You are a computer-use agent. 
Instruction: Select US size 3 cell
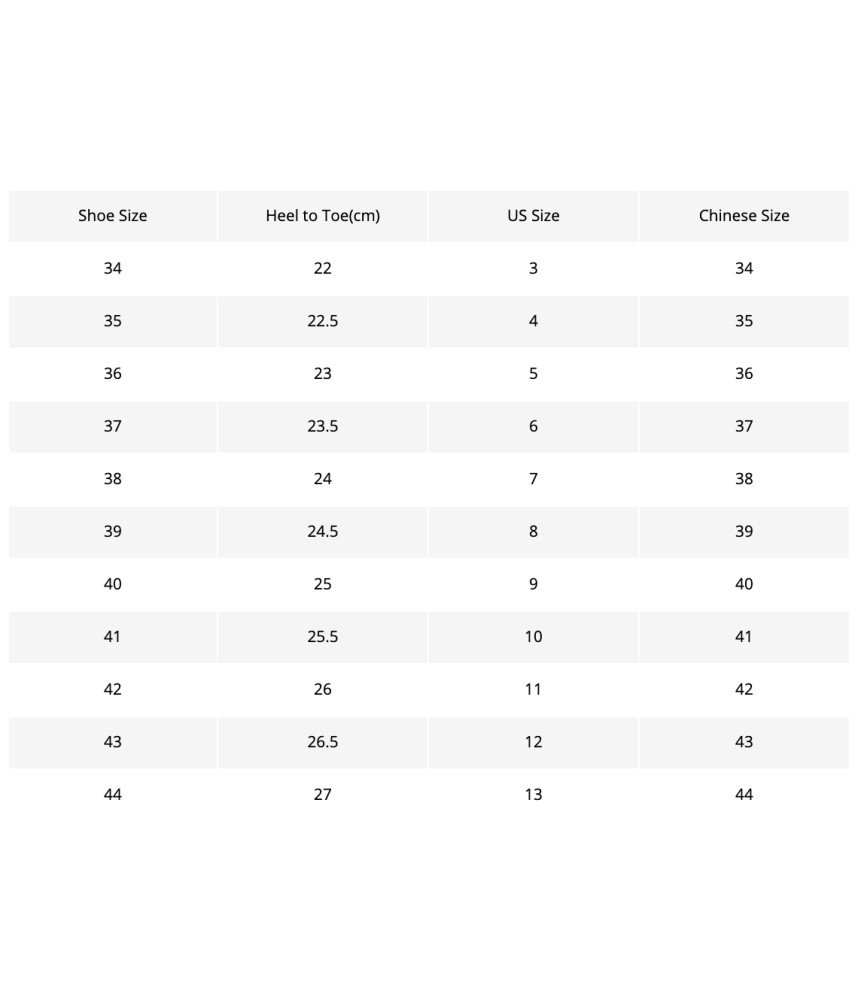[533, 268]
